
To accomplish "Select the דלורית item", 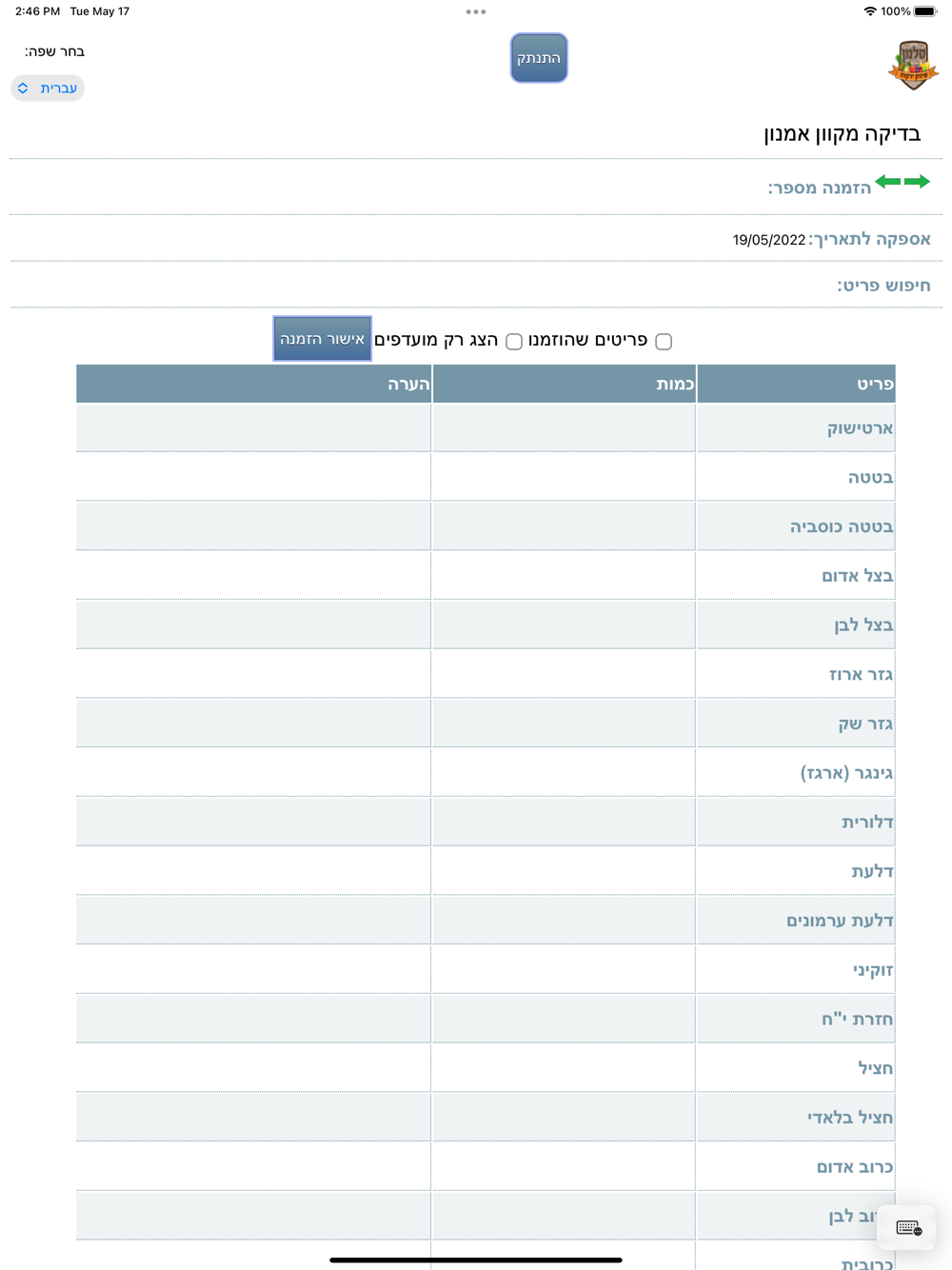I will click(867, 823).
